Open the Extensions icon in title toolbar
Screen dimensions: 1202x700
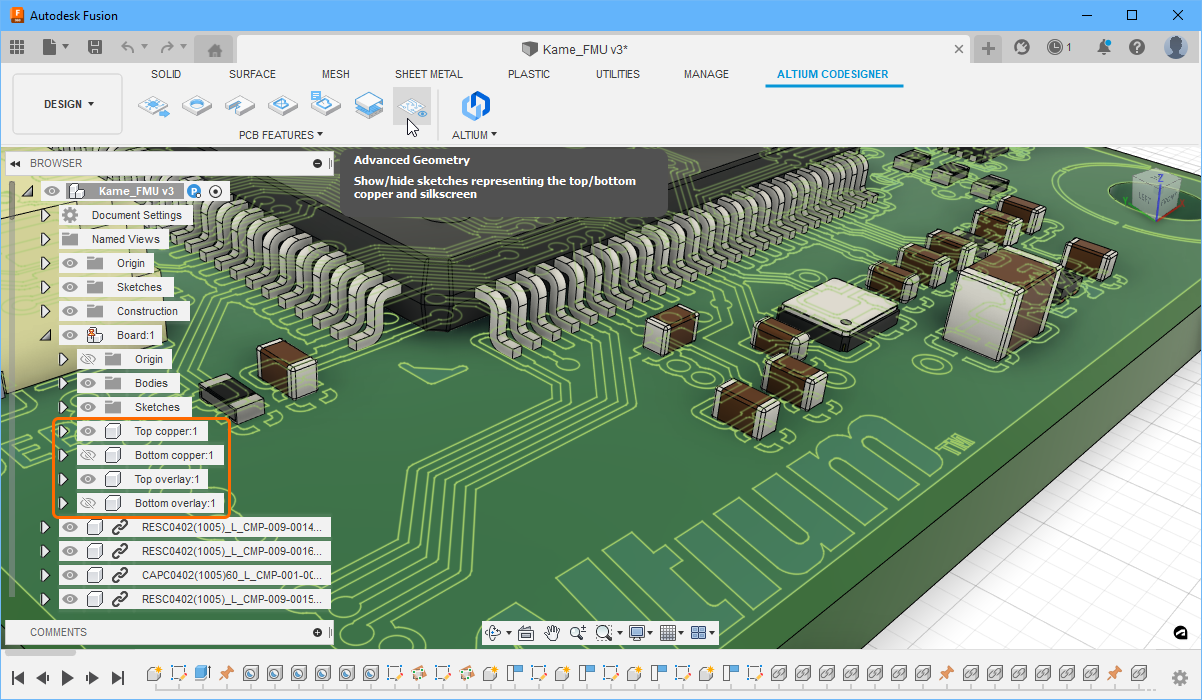coord(1021,47)
